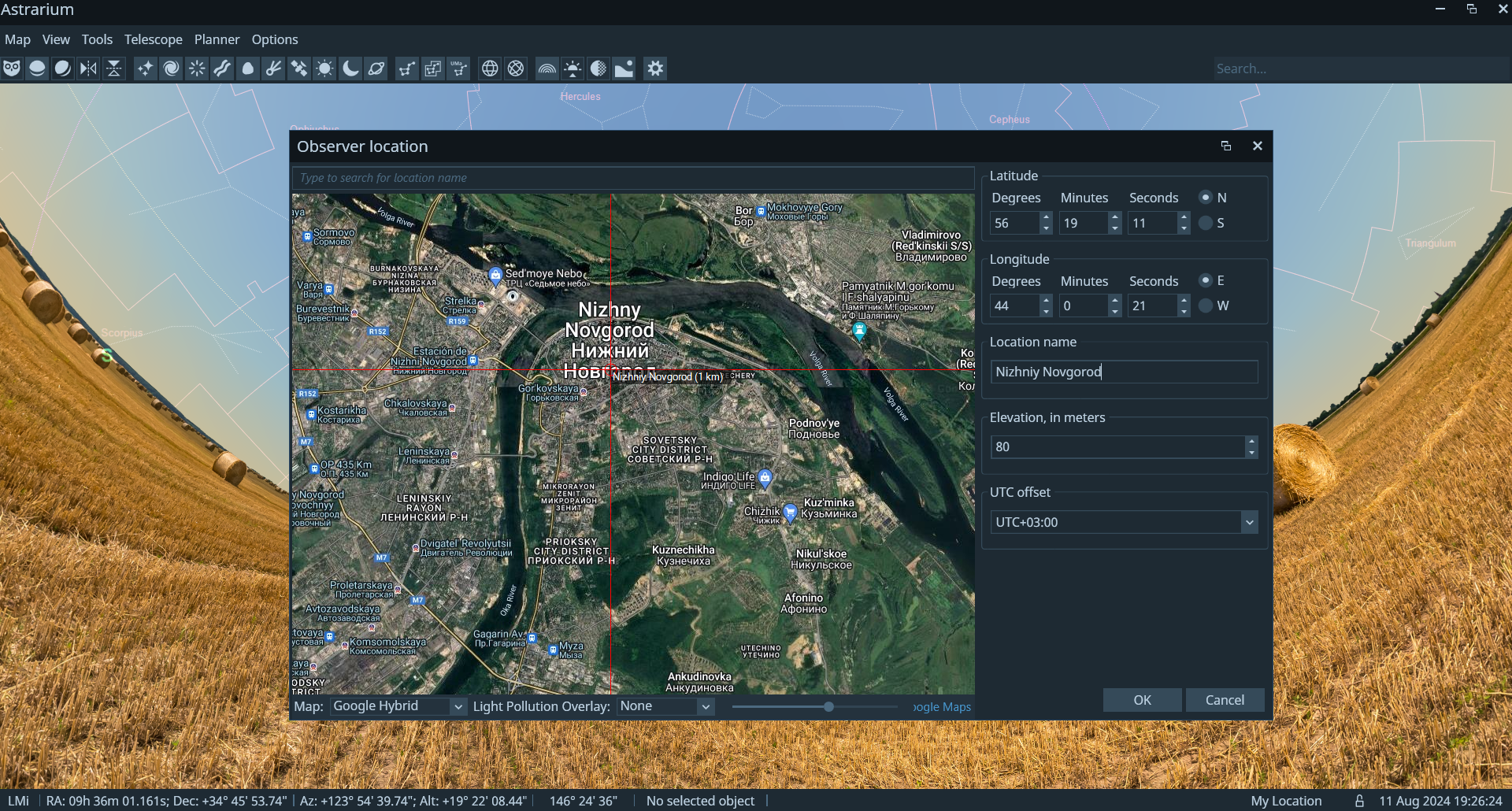1512x811 pixels.
Task: Open the Telescope menu
Action: tap(153, 39)
